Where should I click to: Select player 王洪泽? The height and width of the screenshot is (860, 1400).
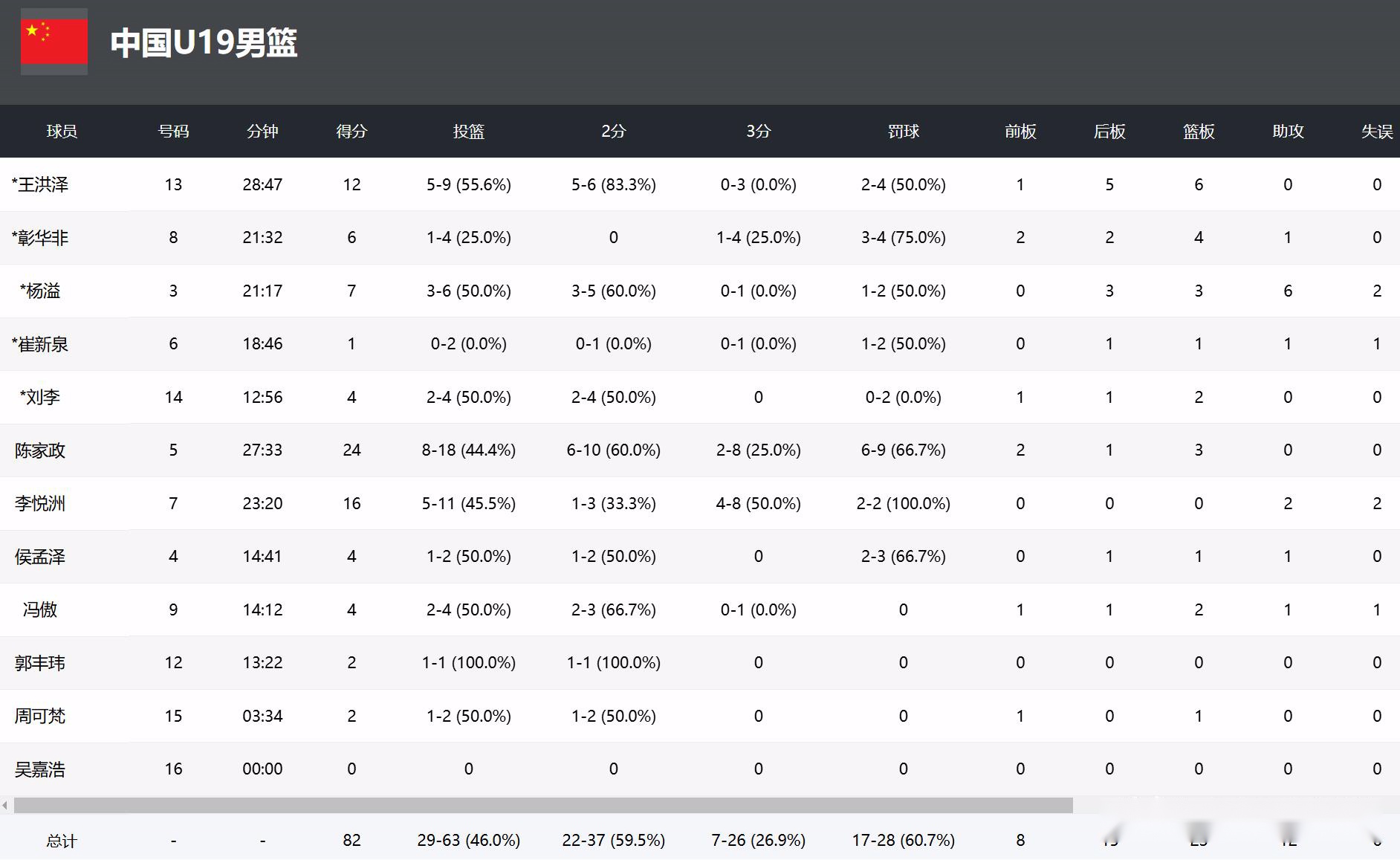[x=42, y=184]
